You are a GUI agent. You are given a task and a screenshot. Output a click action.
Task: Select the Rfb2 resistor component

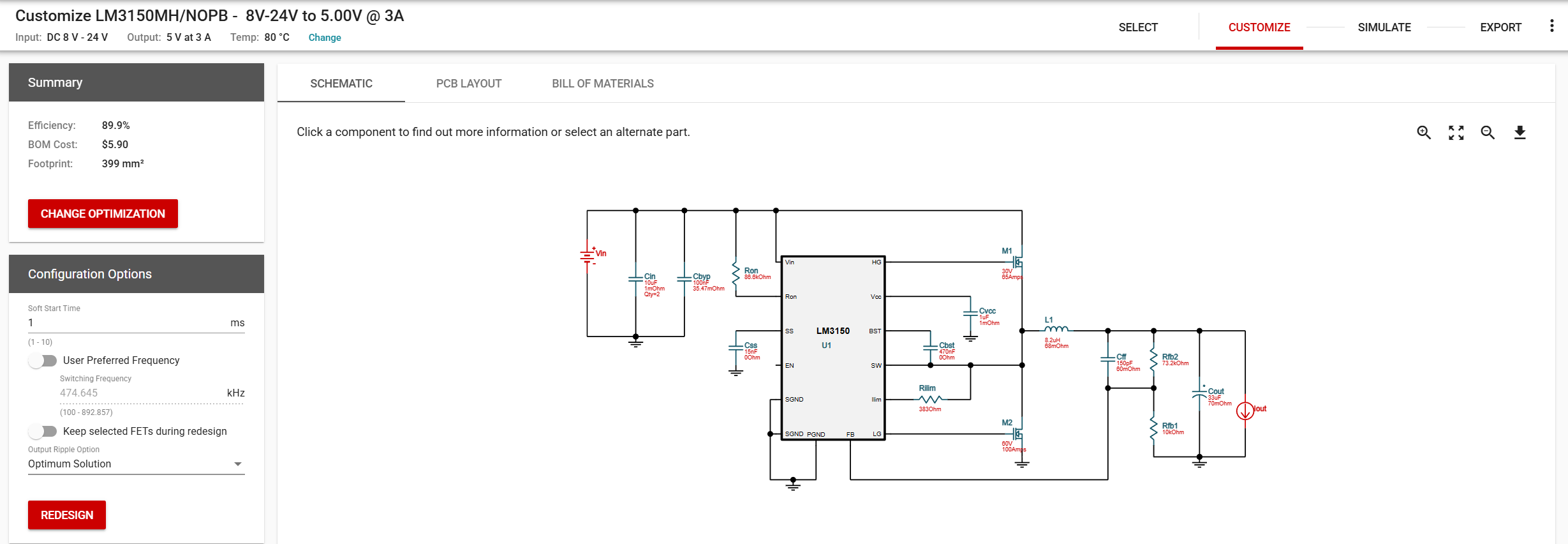click(1153, 360)
